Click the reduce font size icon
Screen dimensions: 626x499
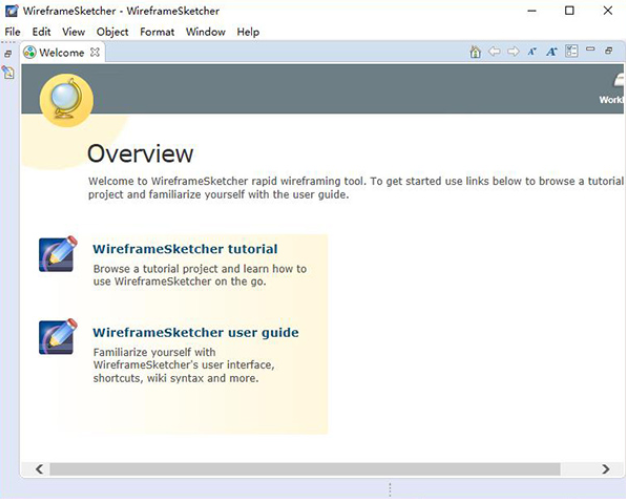pyautogui.click(x=532, y=52)
